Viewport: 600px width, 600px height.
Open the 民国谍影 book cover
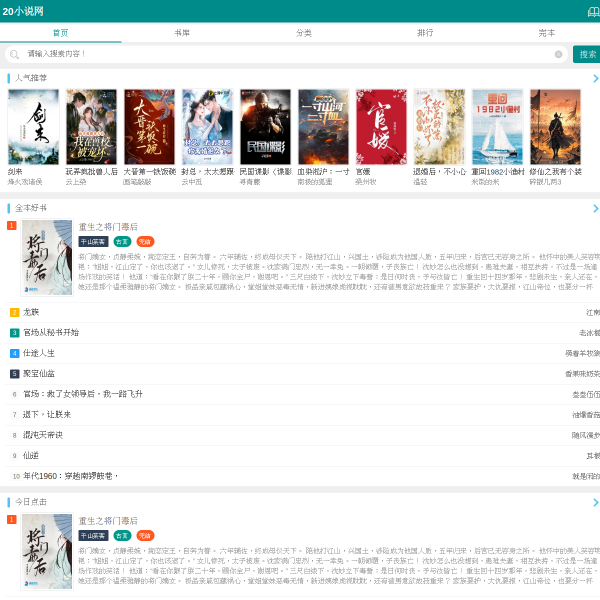point(265,127)
